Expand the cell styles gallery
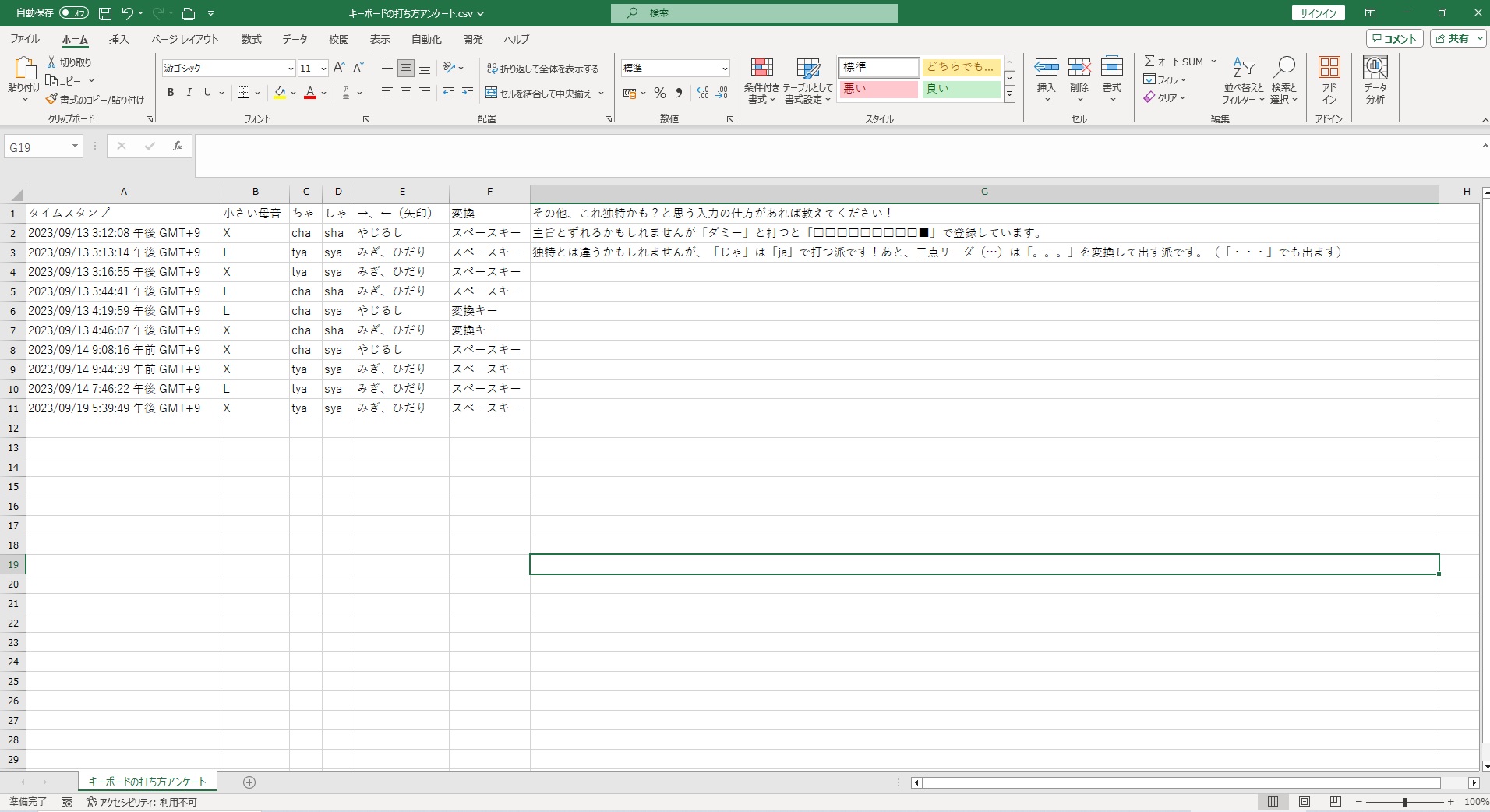Screen dimensions: 1490x812 (x=1009, y=94)
